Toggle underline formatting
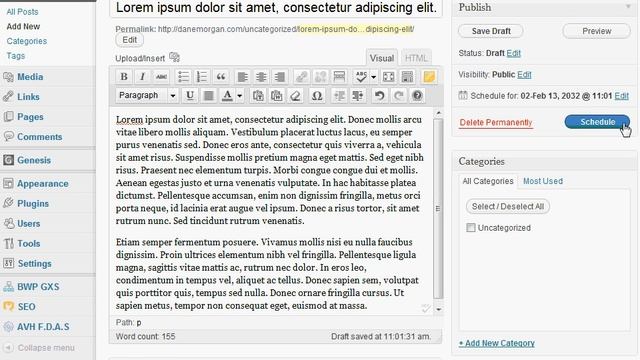Screen dimensions: 640x360 click(x=190, y=96)
